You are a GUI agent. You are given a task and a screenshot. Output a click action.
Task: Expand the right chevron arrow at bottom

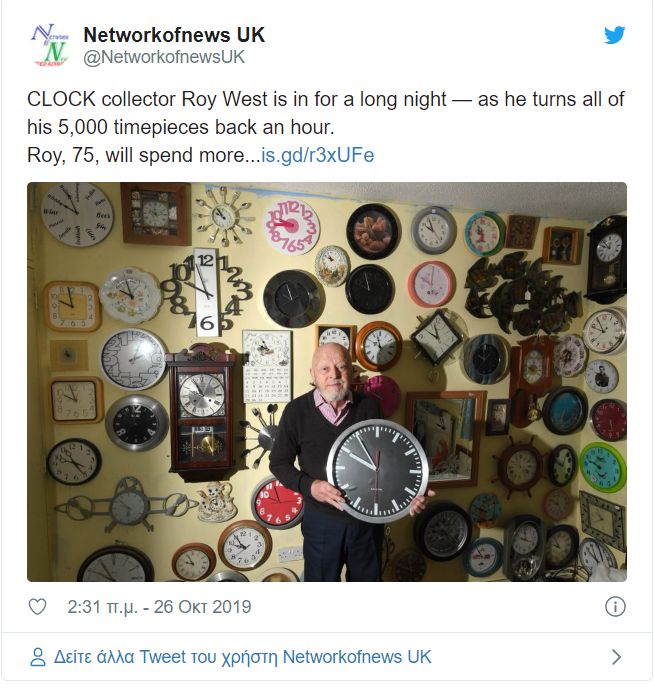pos(616,657)
